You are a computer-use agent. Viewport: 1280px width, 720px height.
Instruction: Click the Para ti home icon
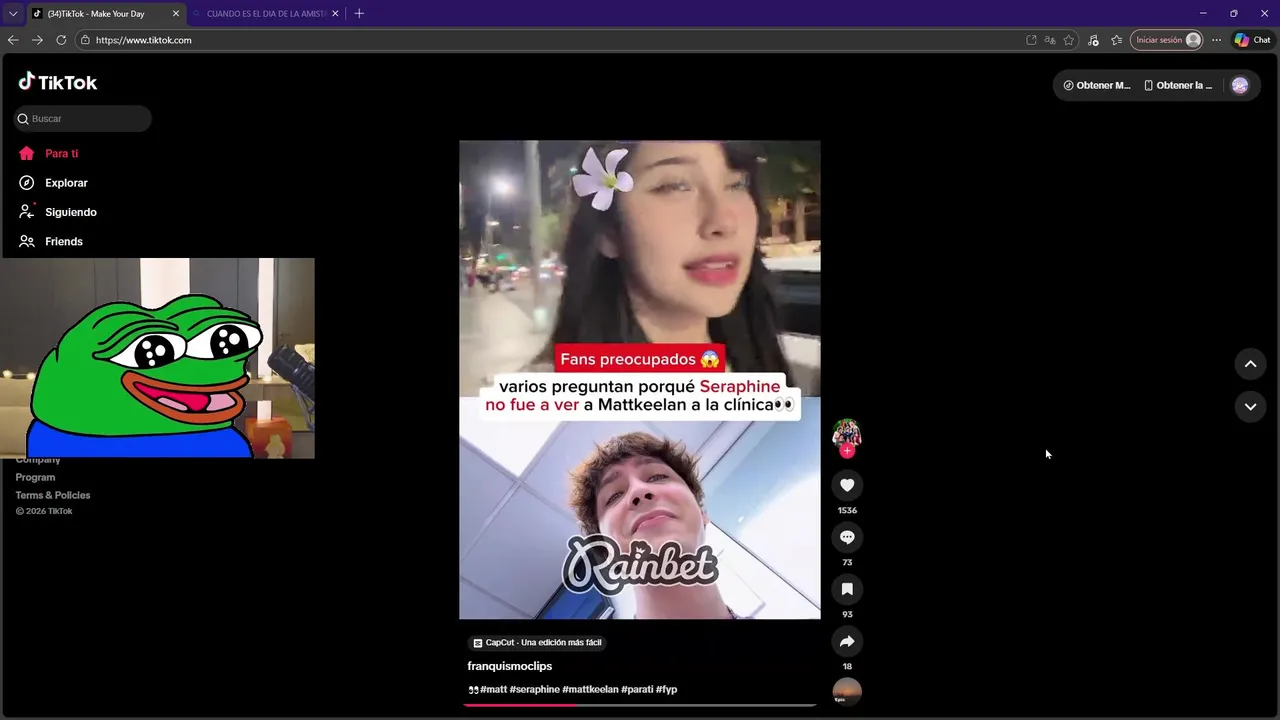tap(27, 153)
